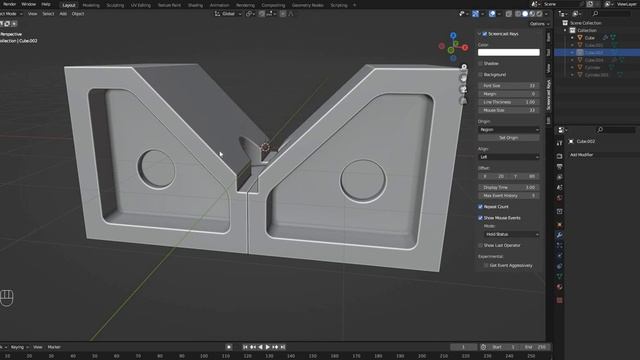Open the Options dropdown in viewport
Viewport: 640px width, 360px height.
(540, 24)
